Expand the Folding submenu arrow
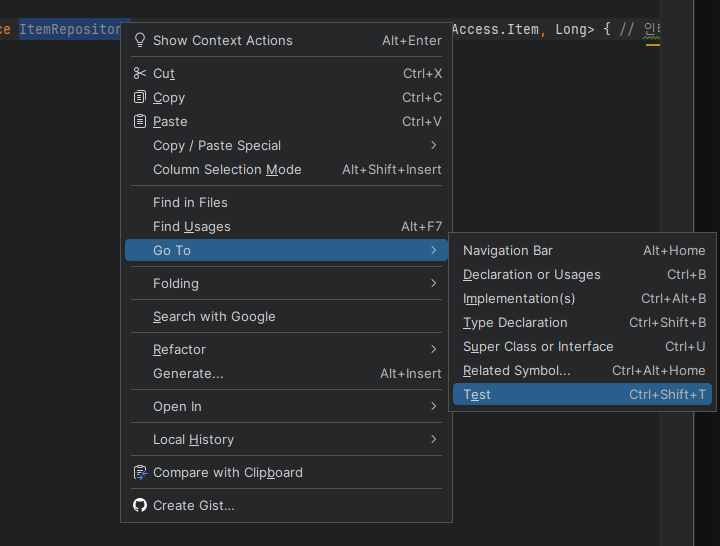The image size is (720, 546). tap(433, 283)
